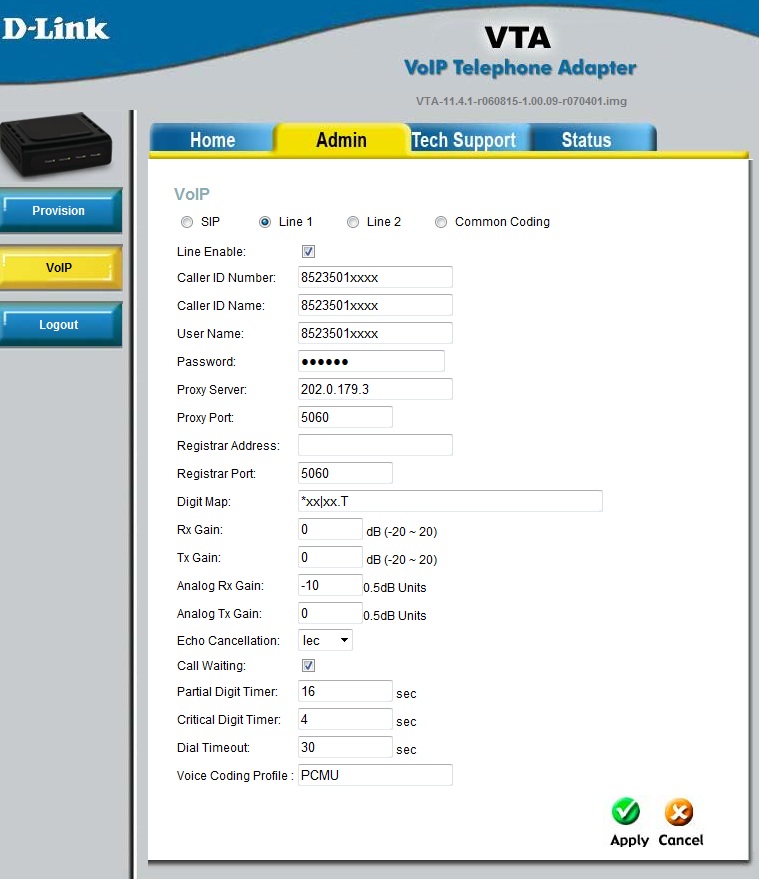The height and width of the screenshot is (879, 759).
Task: Click the 'Digit Map:' label
Action: (x=203, y=502)
